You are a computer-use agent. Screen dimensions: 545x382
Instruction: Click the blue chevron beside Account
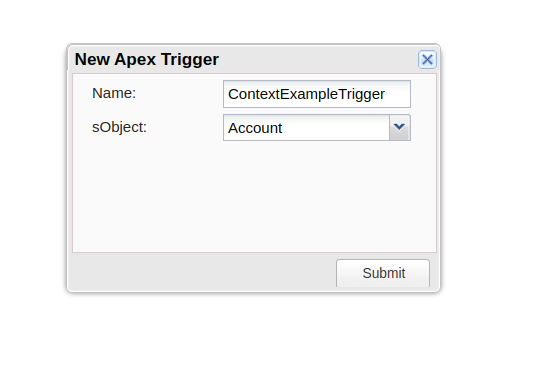[400, 128]
